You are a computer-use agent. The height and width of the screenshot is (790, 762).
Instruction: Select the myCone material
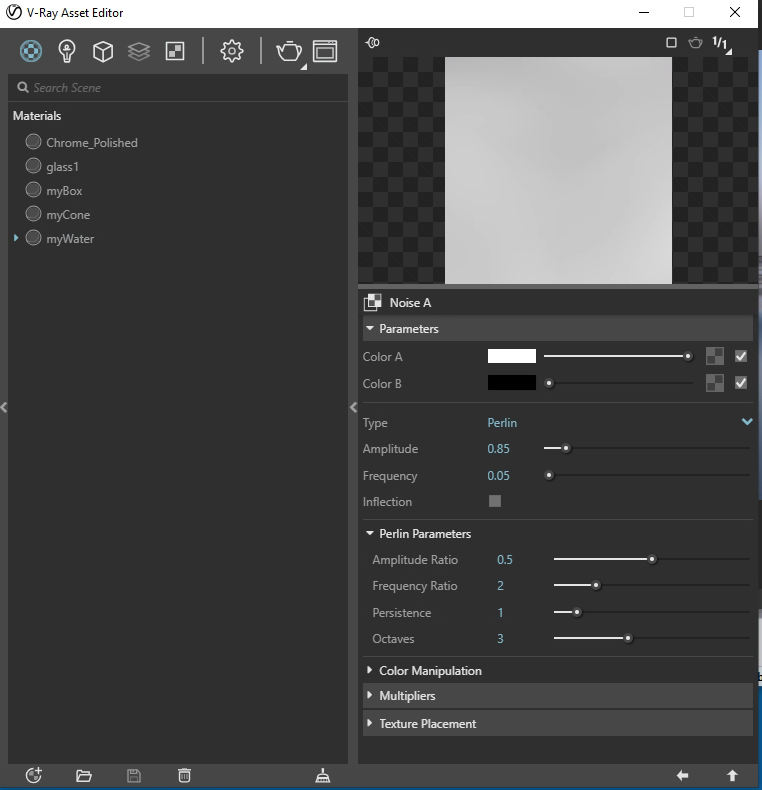click(68, 215)
